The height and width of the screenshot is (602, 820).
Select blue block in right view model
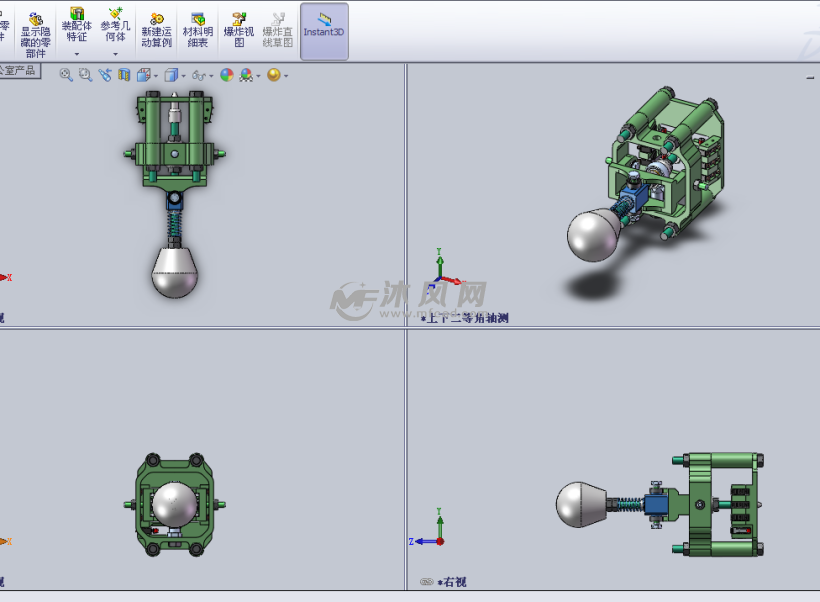tap(656, 505)
